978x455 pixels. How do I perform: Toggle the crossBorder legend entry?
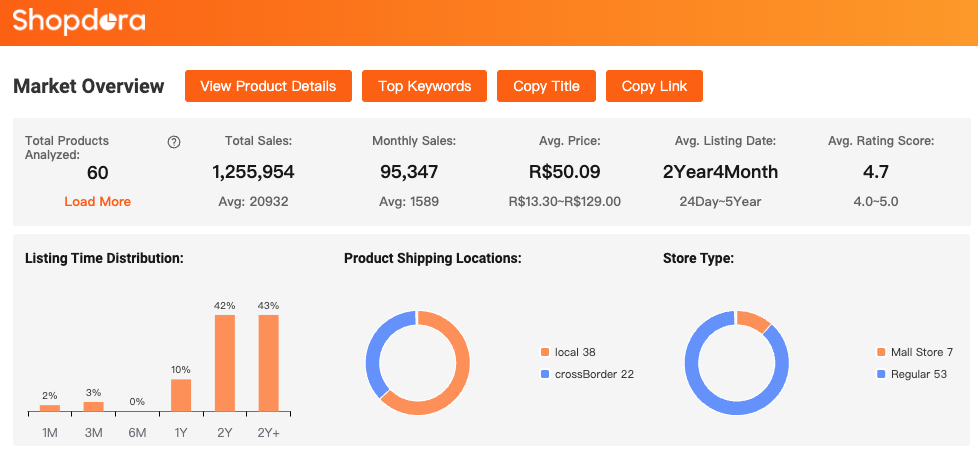(586, 374)
